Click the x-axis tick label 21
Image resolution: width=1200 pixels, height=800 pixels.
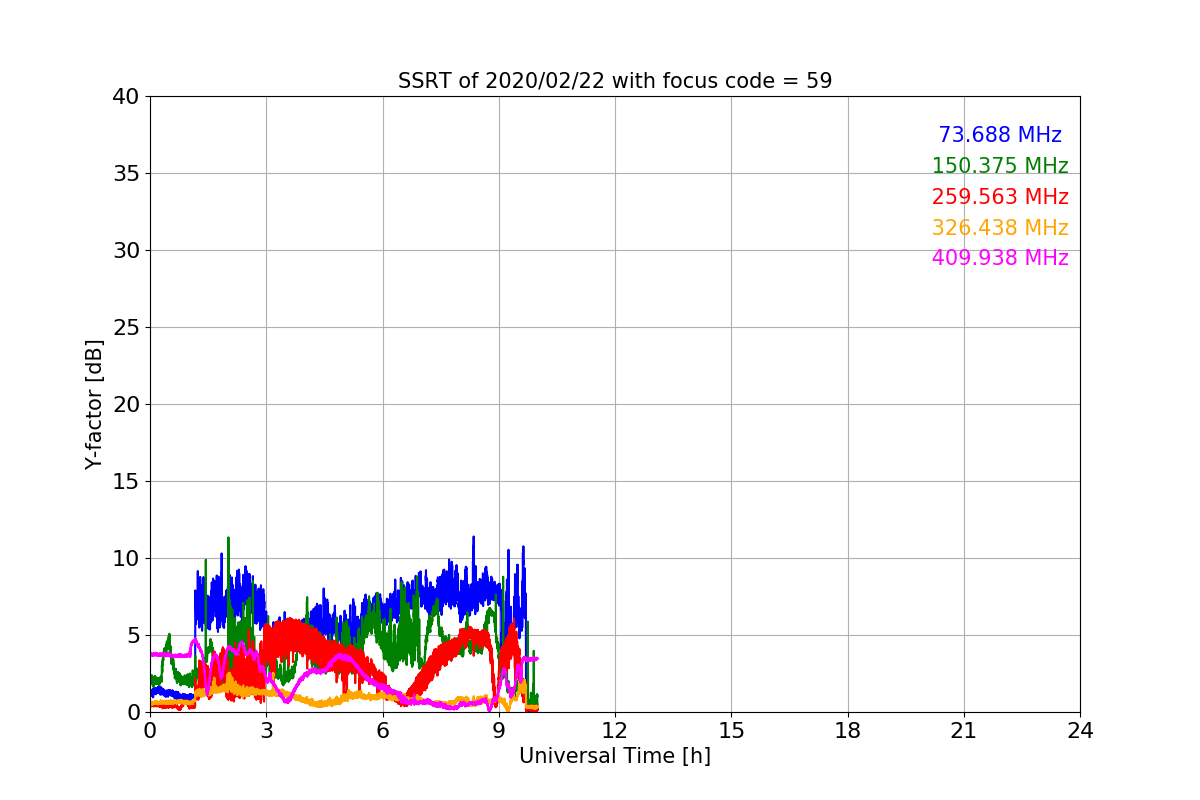pos(964,731)
